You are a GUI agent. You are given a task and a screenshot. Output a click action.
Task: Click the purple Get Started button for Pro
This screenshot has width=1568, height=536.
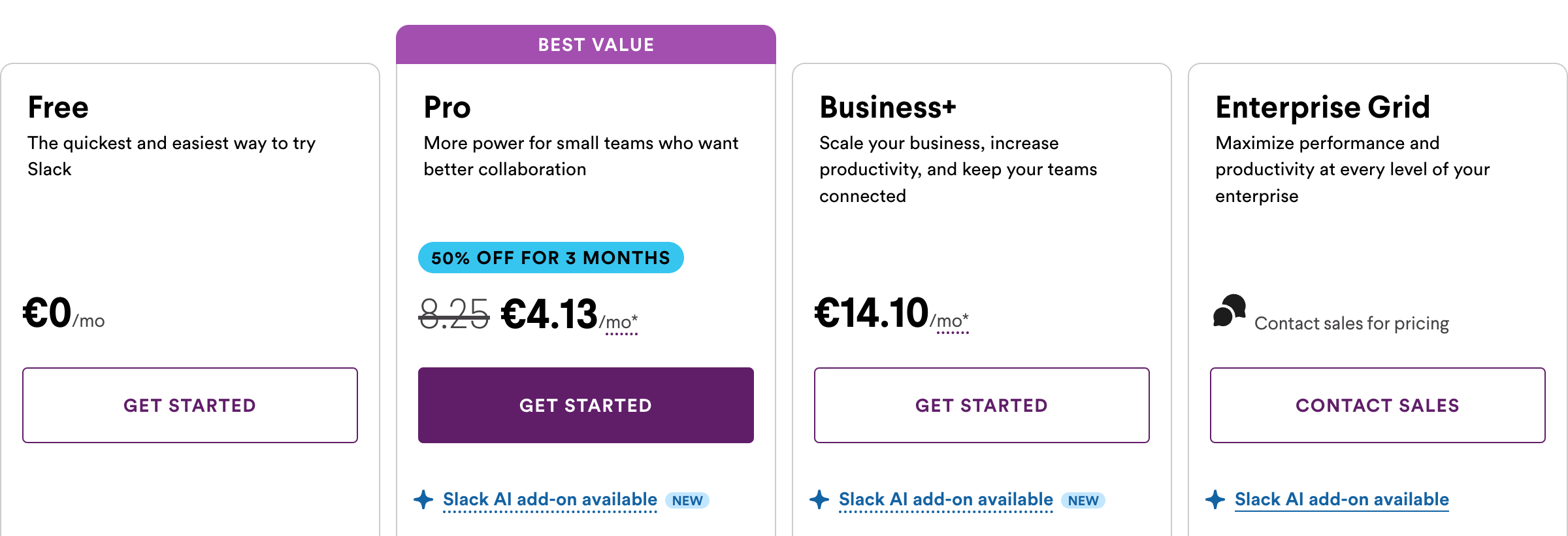click(x=585, y=405)
